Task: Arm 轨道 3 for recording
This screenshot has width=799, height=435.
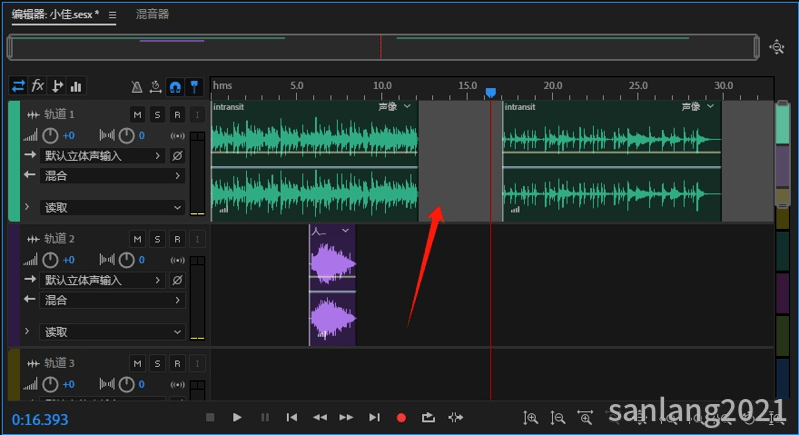Action: click(x=177, y=363)
